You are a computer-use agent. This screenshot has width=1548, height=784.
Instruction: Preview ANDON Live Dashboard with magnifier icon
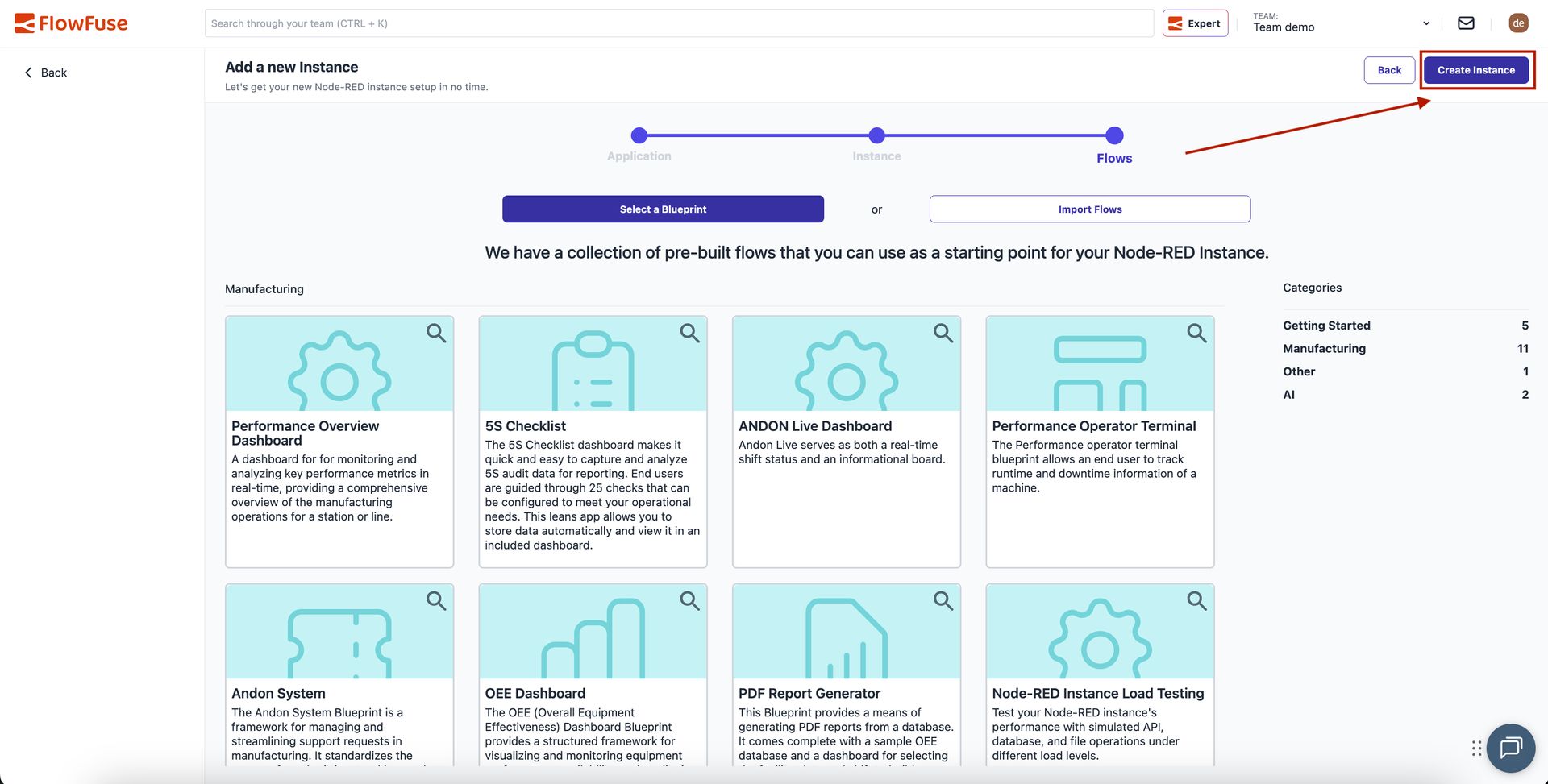943,333
